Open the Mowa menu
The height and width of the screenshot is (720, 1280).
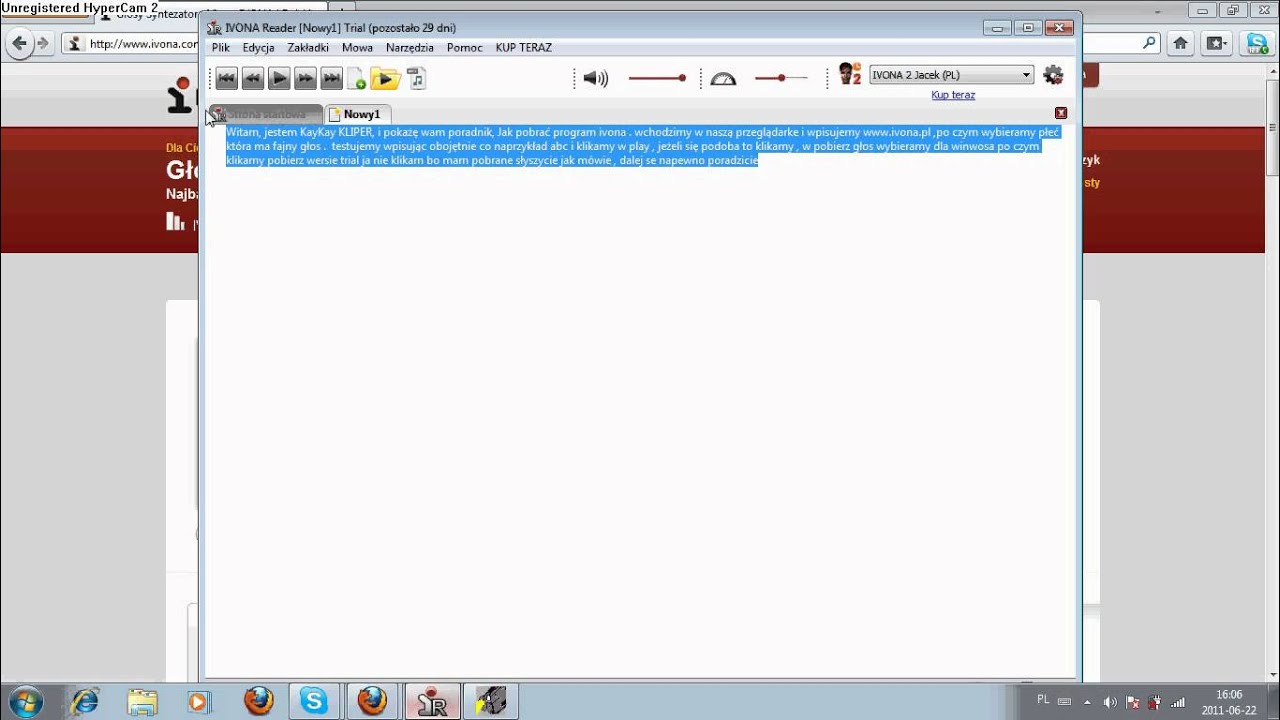tap(357, 47)
